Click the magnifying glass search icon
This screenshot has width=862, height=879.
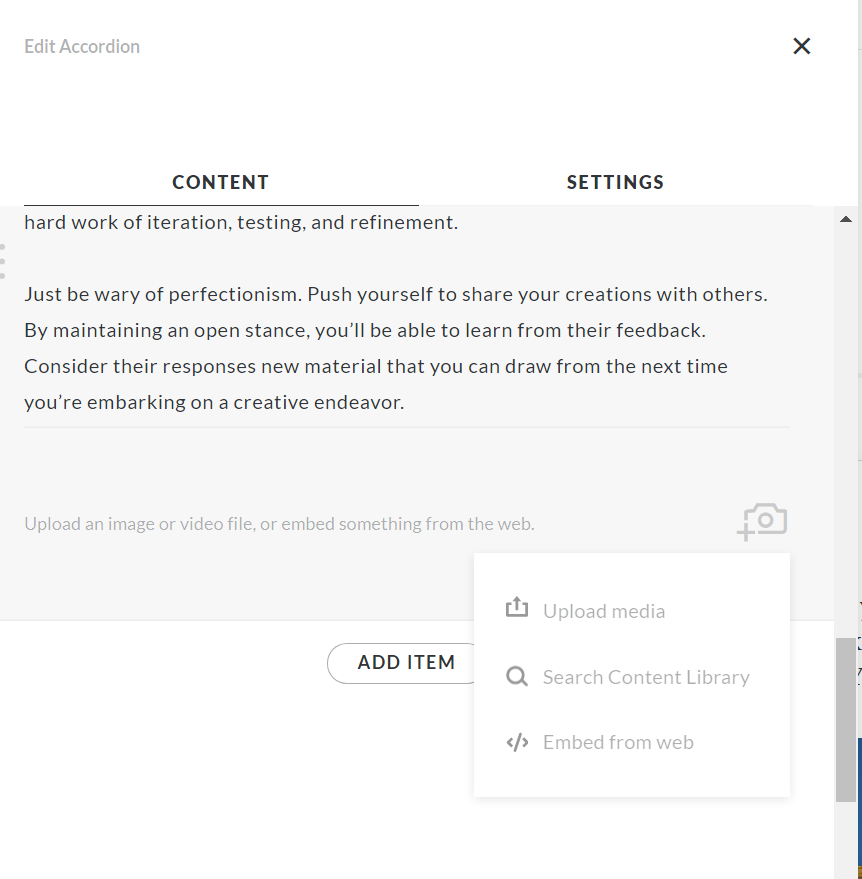coord(517,677)
